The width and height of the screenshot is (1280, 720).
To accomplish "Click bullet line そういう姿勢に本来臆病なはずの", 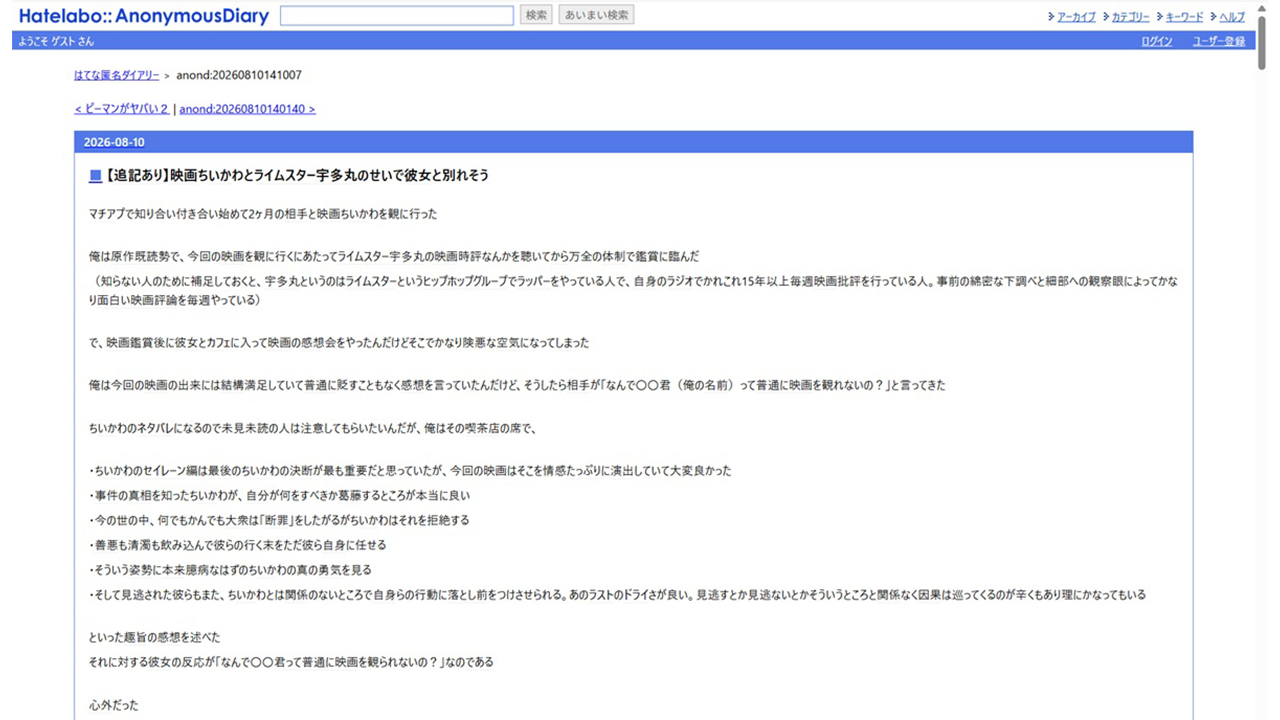I will (230, 570).
